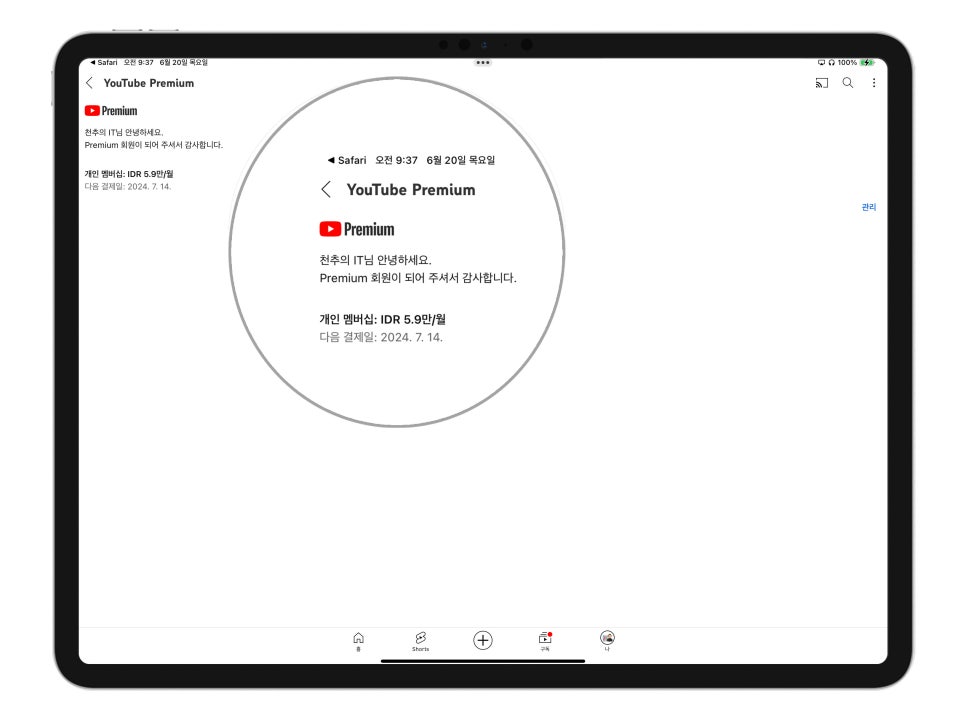
Task: Open the Home tab in bottom bar
Action: coord(359,640)
